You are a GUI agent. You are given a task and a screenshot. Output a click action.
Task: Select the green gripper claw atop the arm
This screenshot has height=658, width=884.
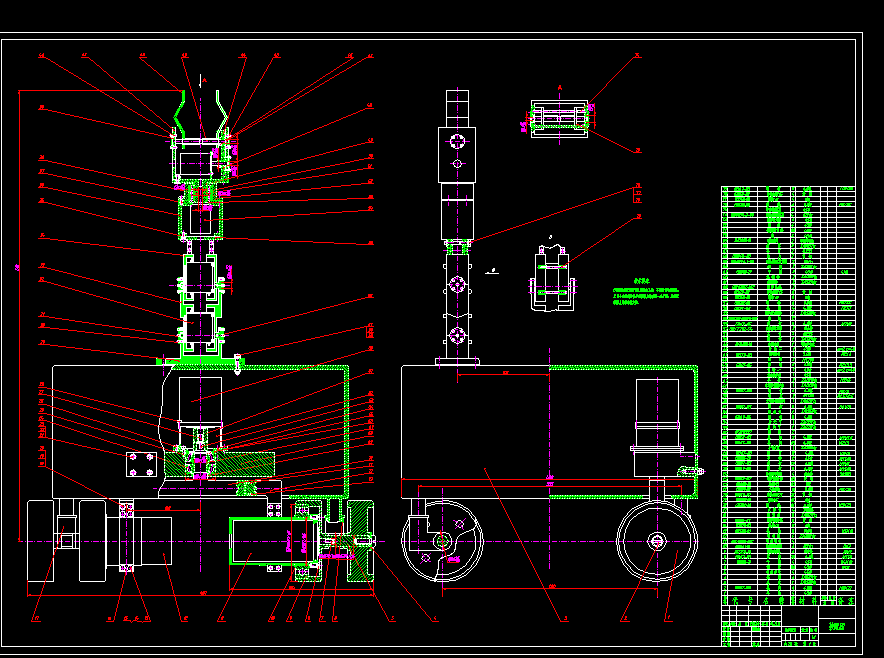(201, 114)
